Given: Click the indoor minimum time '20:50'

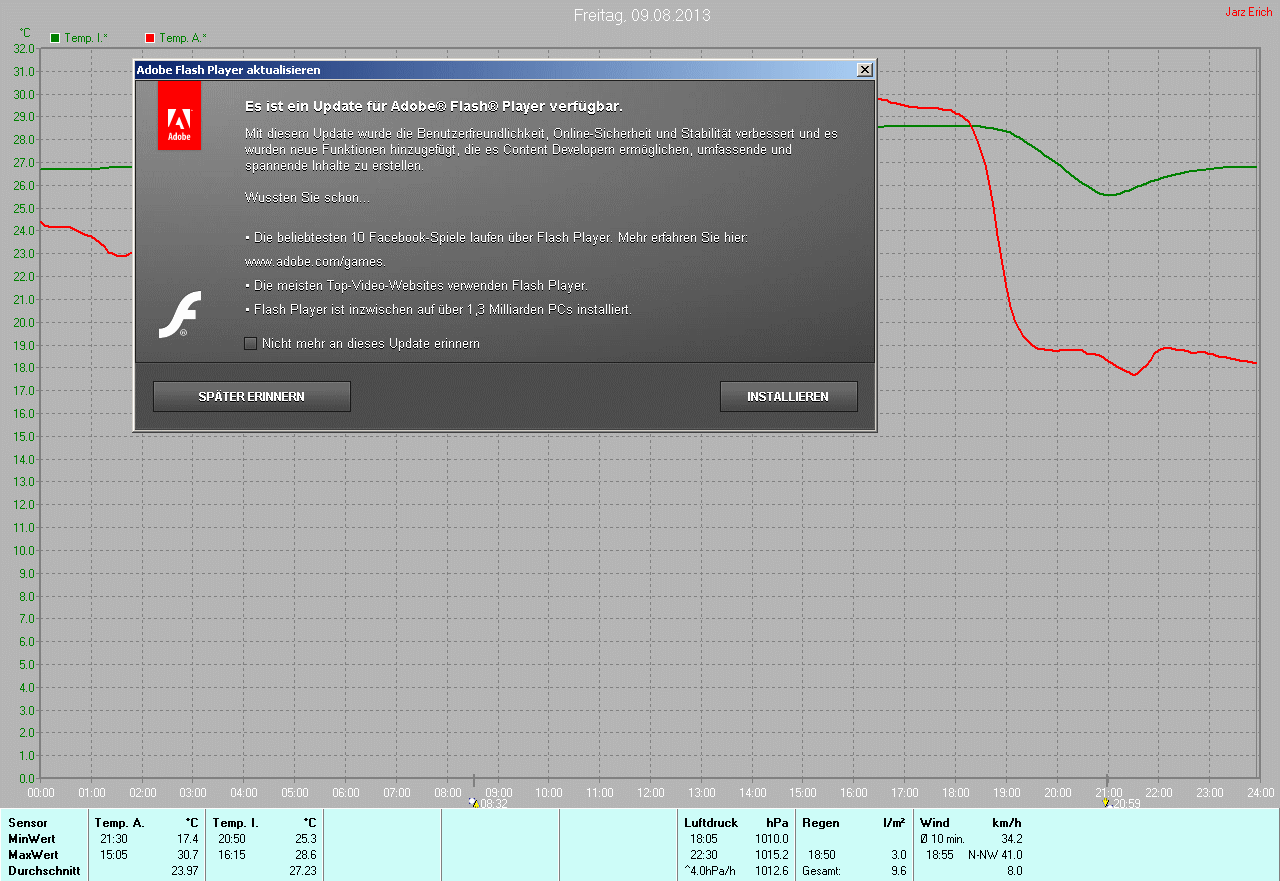Looking at the screenshot, I should pyautogui.click(x=231, y=839).
